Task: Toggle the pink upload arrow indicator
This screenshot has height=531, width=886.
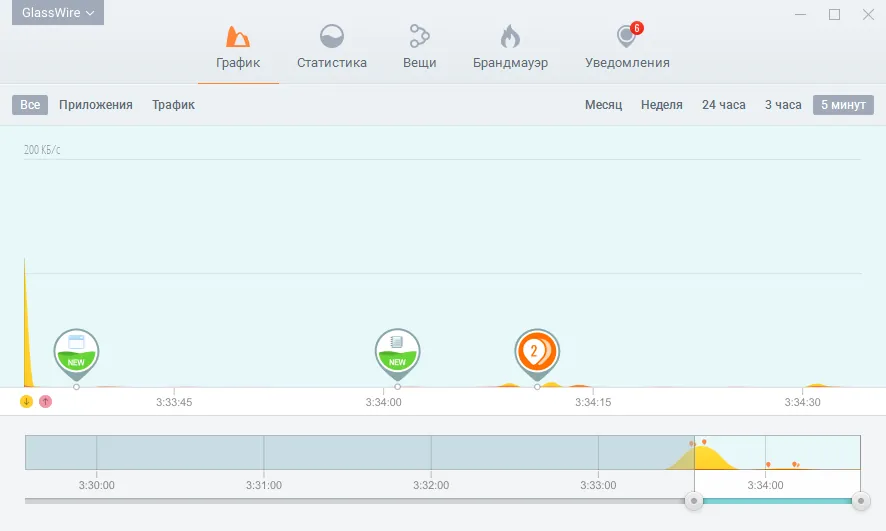Action: 46,402
